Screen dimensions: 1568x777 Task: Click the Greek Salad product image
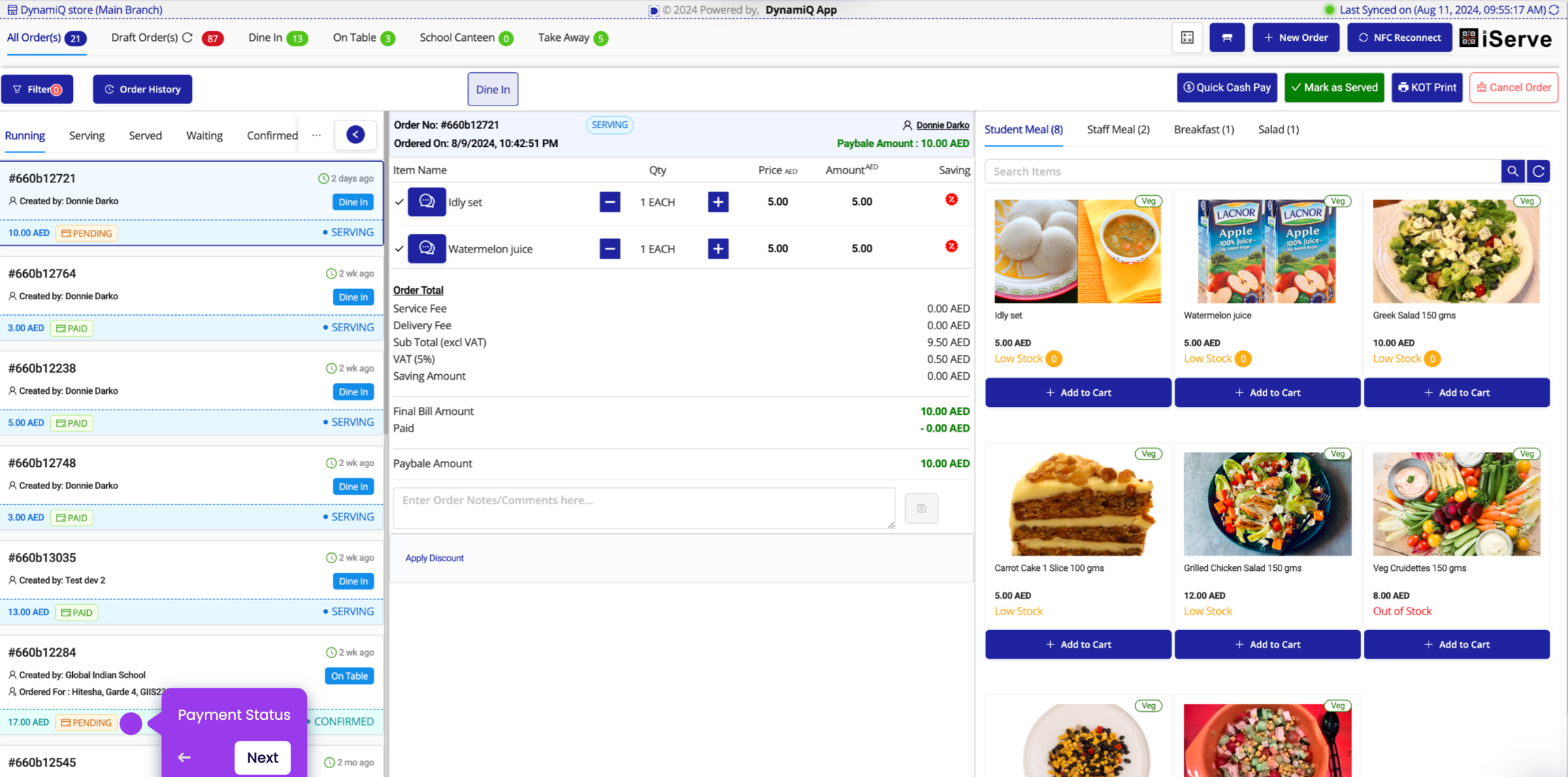tap(1456, 251)
